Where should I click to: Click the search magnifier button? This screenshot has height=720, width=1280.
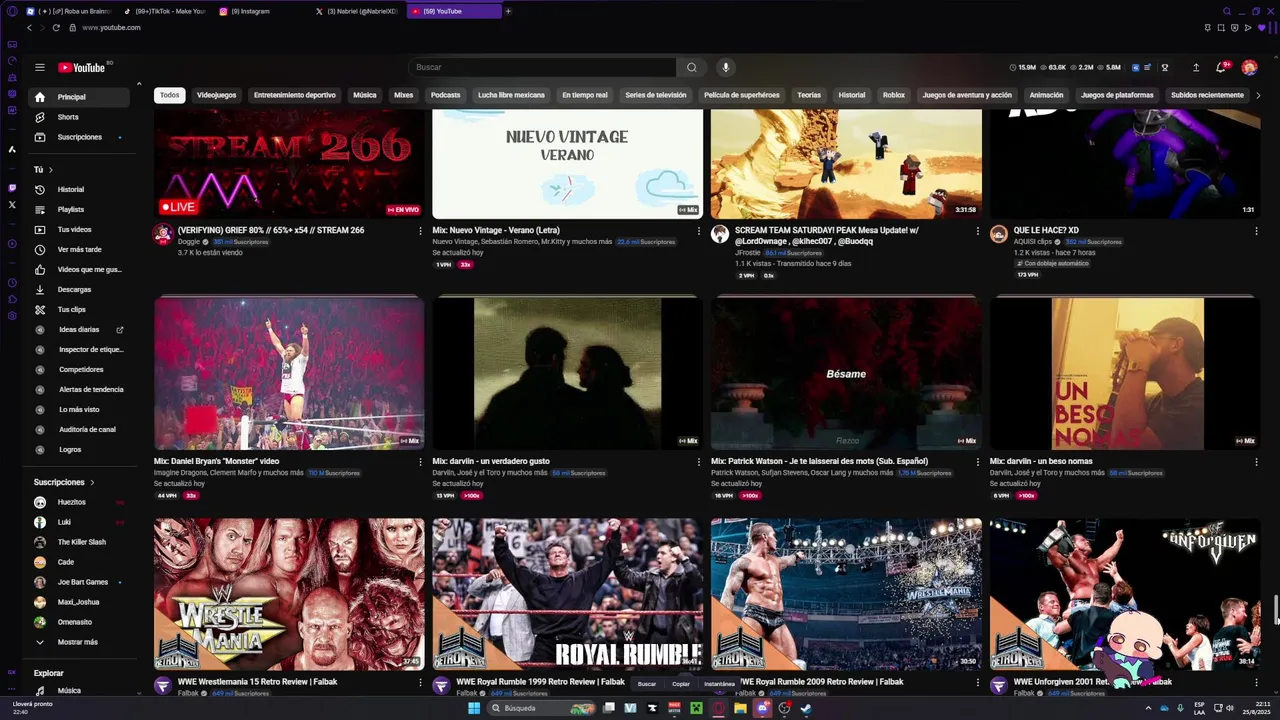[x=691, y=67]
